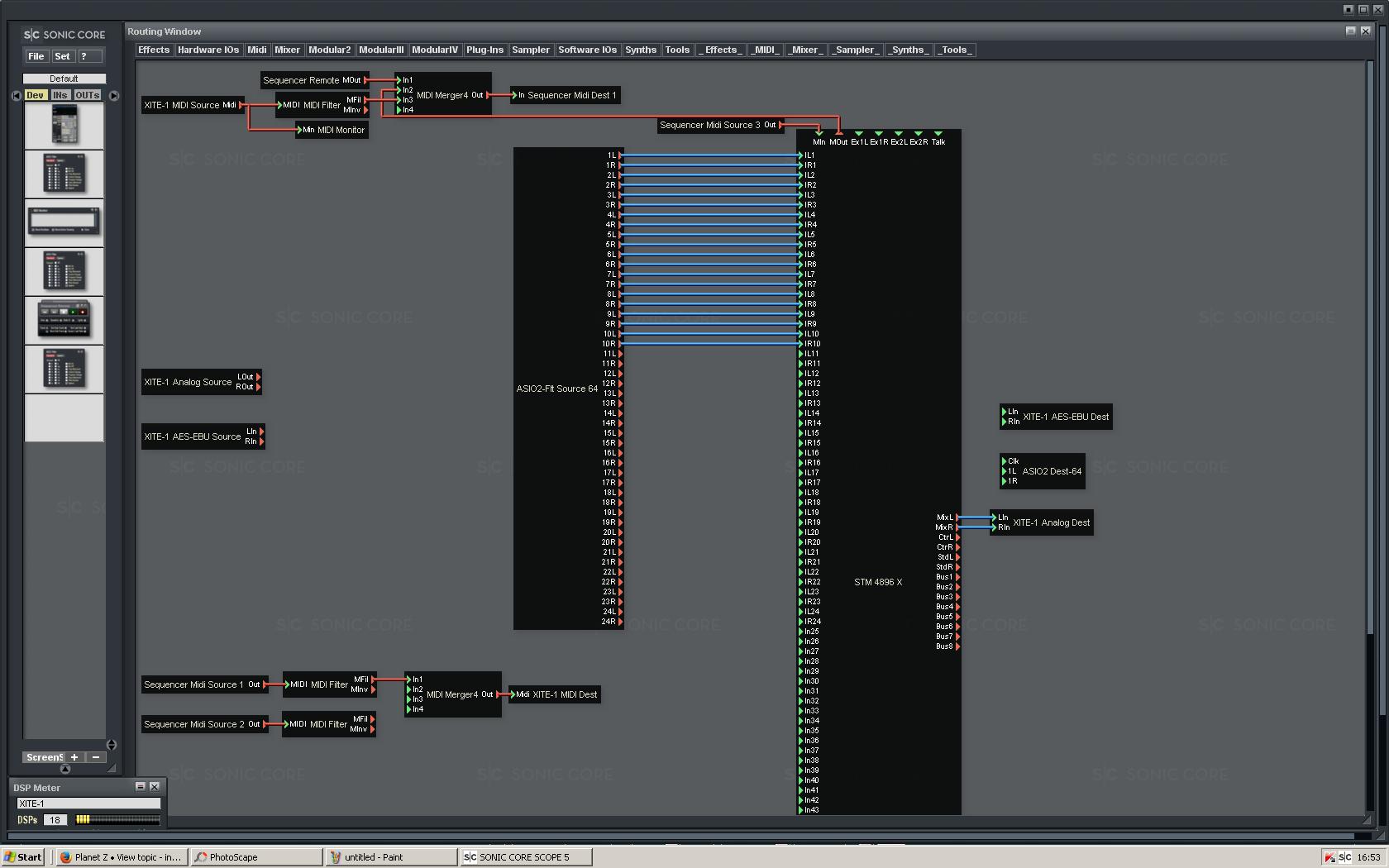Viewport: 1389px width, 868px height.
Task: Expand the Hardware IOs module menu
Action: pos(208,50)
